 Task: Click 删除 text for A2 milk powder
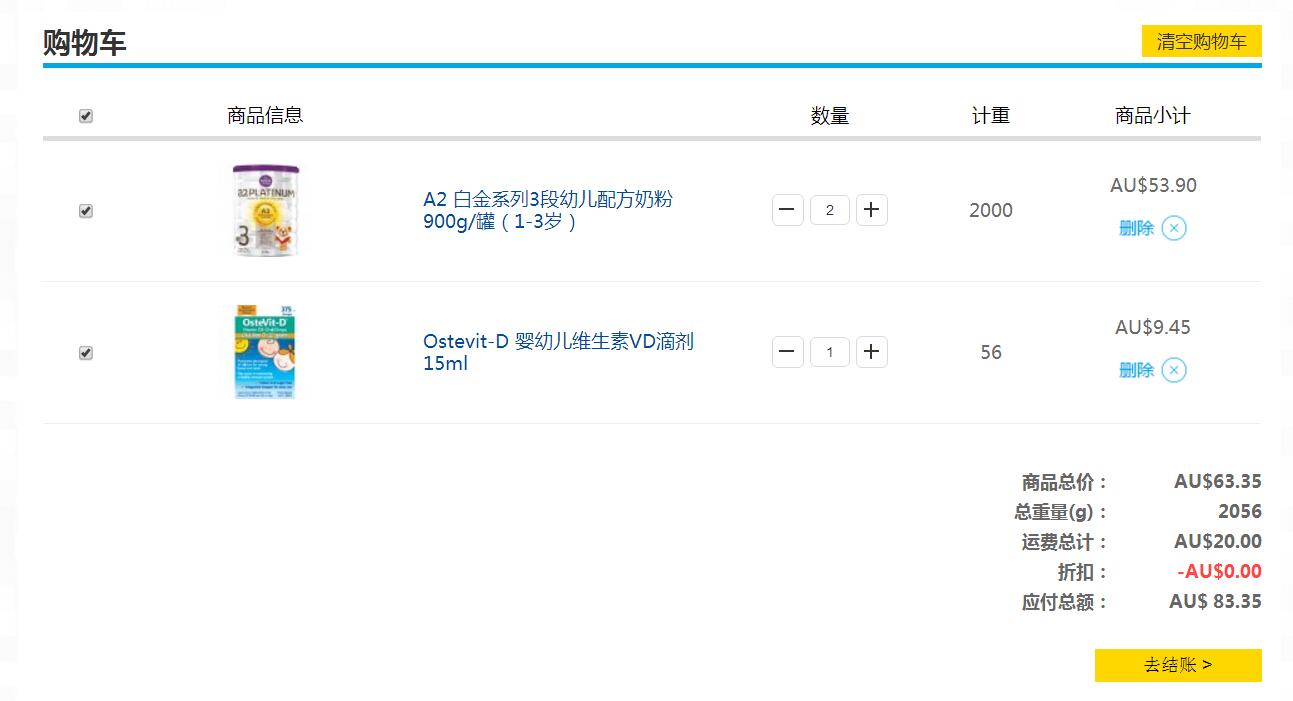(x=1136, y=228)
